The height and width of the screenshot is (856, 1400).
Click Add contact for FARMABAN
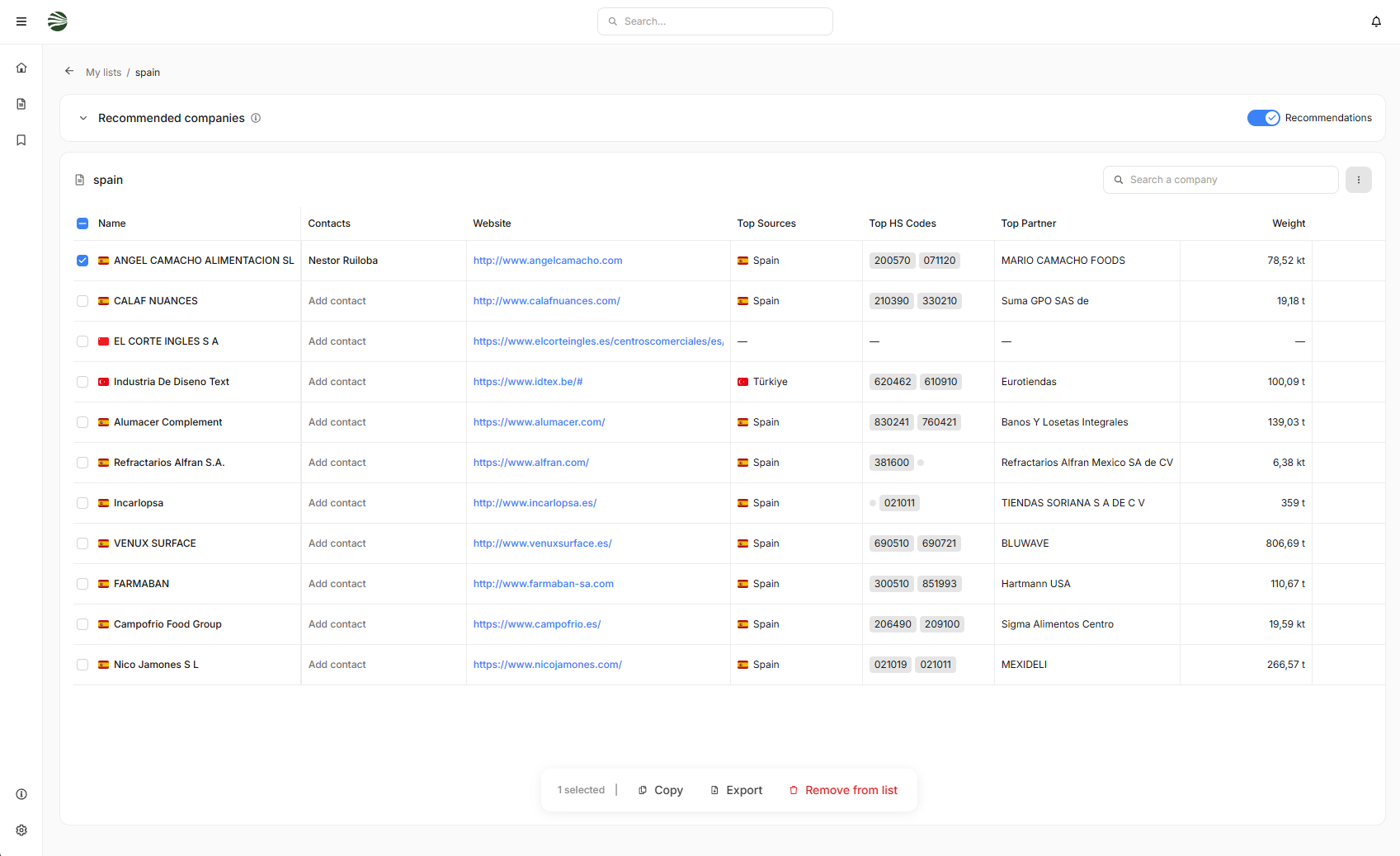(337, 584)
